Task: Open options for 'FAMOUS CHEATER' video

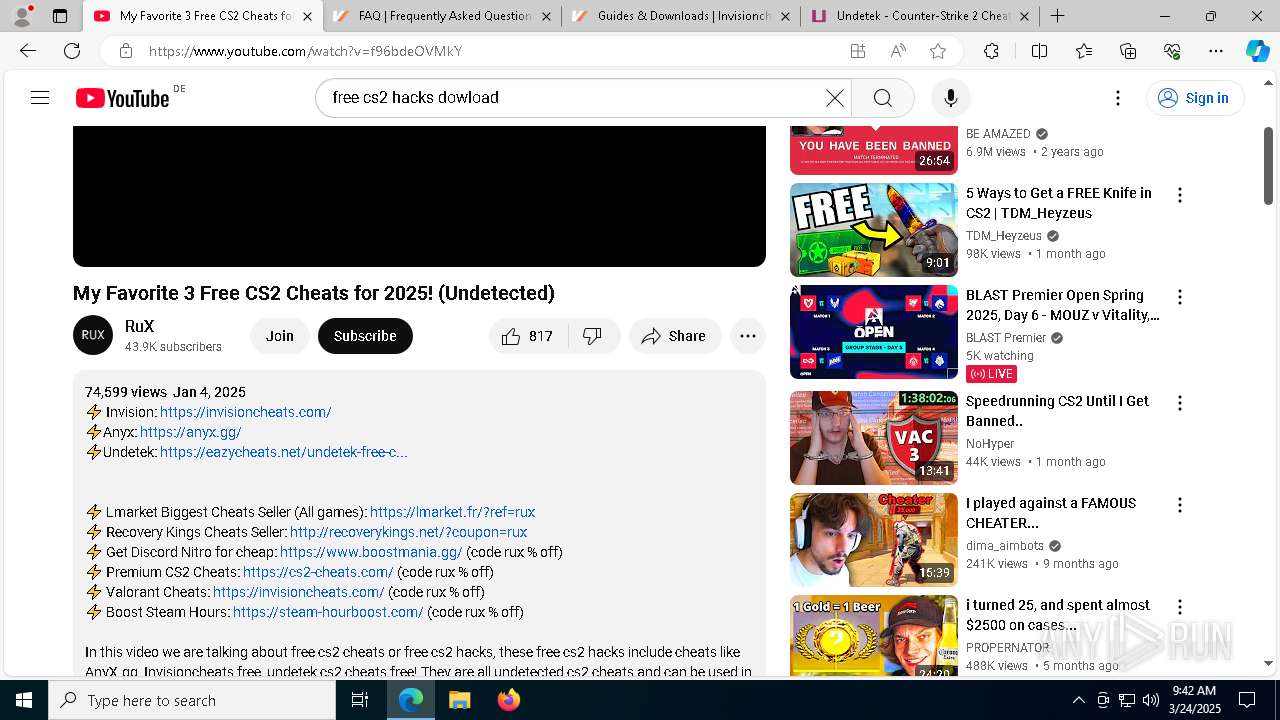Action: click(x=1180, y=505)
